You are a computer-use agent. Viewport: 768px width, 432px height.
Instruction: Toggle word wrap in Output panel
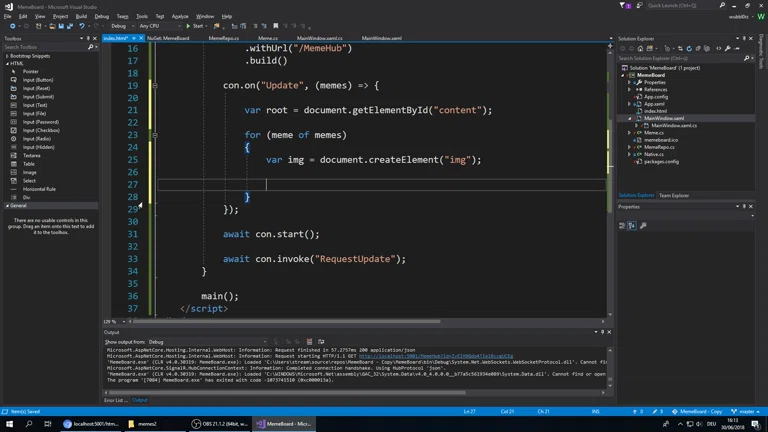[x=321, y=342]
